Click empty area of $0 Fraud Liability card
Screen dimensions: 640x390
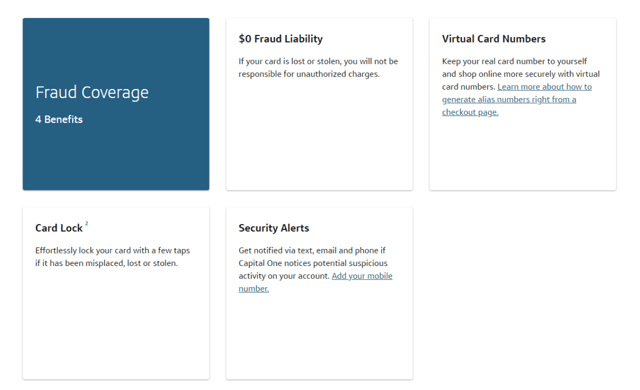(319, 135)
